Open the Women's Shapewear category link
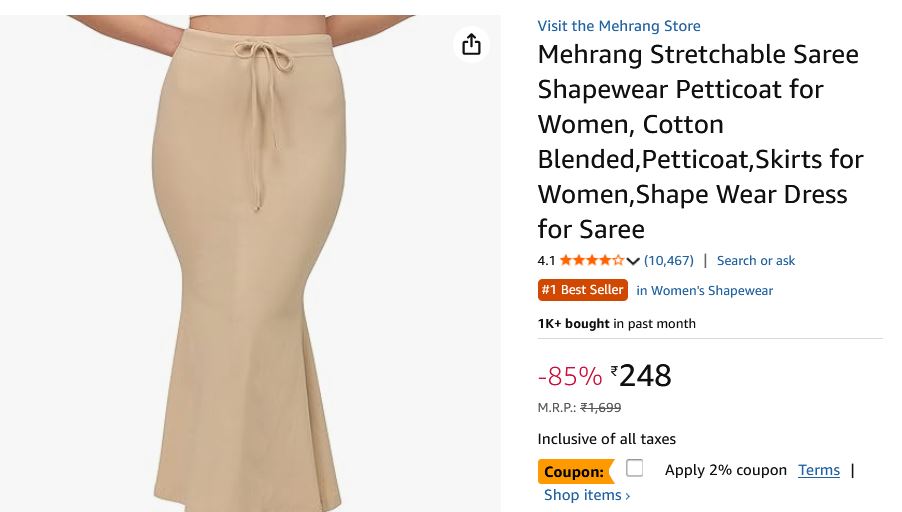 (x=704, y=291)
